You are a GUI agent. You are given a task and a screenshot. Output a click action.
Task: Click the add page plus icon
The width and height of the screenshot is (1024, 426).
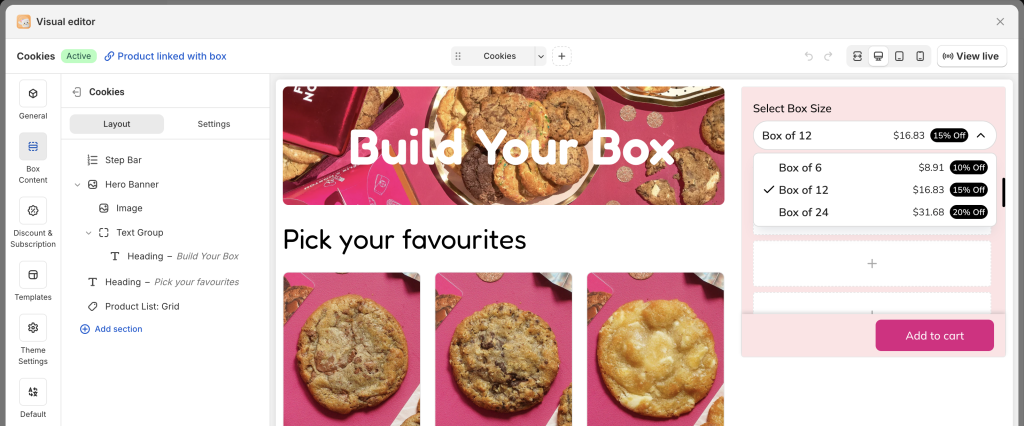562,56
